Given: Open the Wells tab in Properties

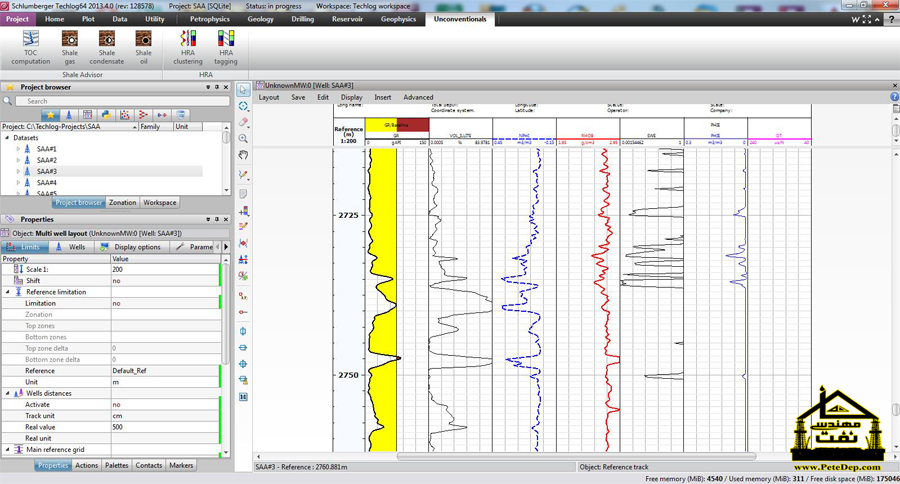Looking at the screenshot, I should [x=71, y=247].
